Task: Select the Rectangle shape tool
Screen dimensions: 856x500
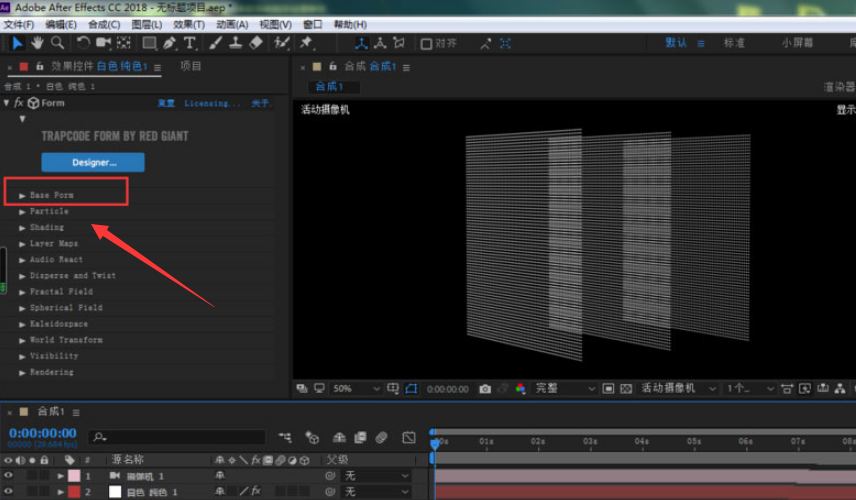Action: point(148,43)
